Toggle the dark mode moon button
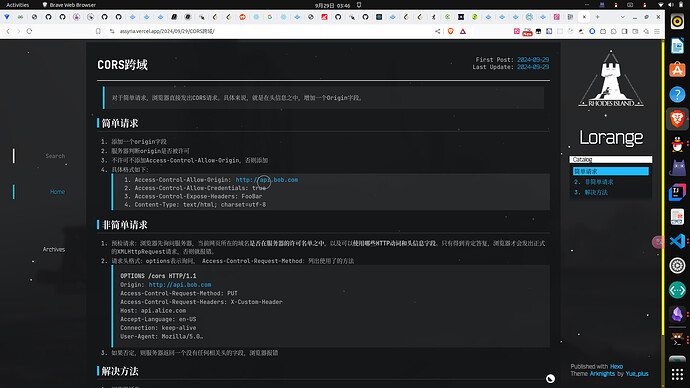 coord(550,378)
